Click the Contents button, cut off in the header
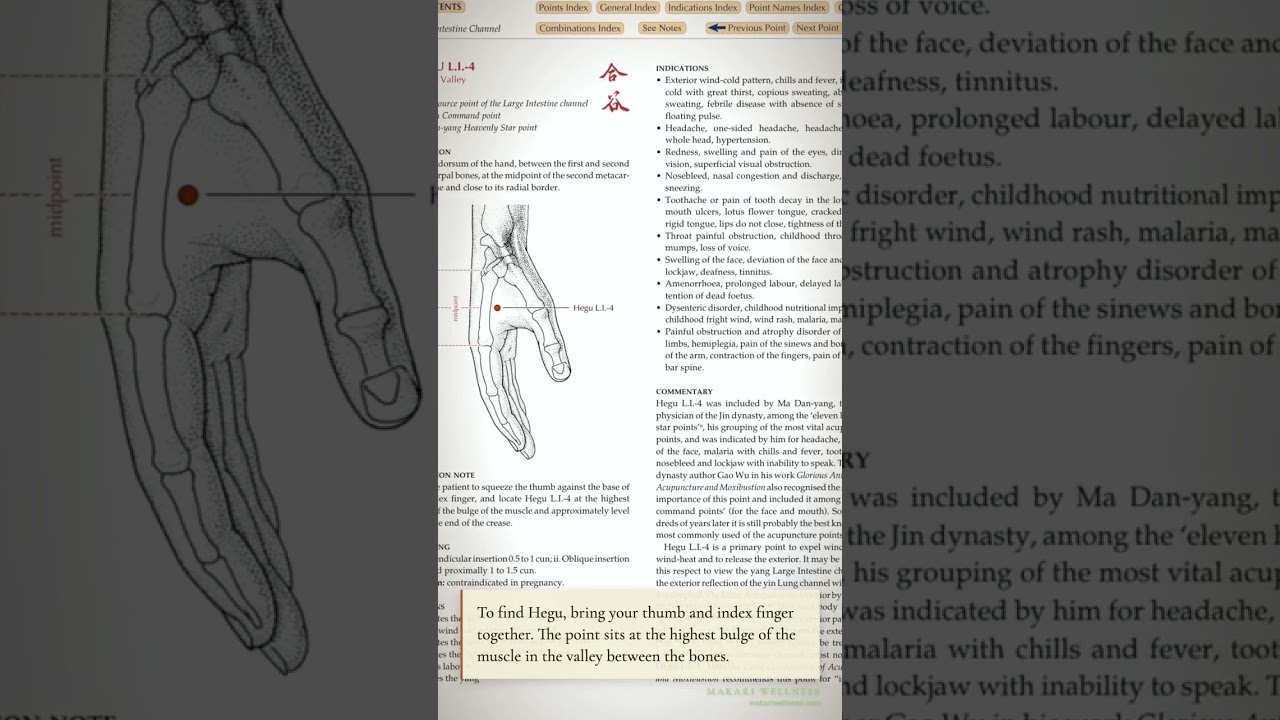This screenshot has width=1280, height=720. pyautogui.click(x=451, y=7)
